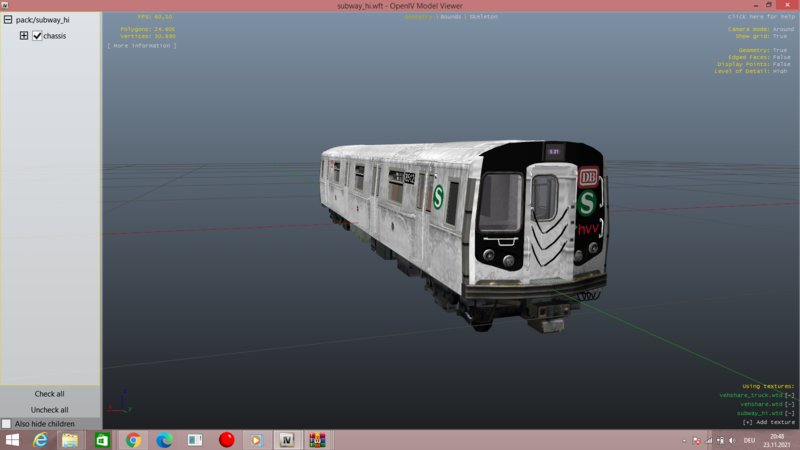
Task: Minimize the OpenIV Model Viewer window
Action: point(756,5)
